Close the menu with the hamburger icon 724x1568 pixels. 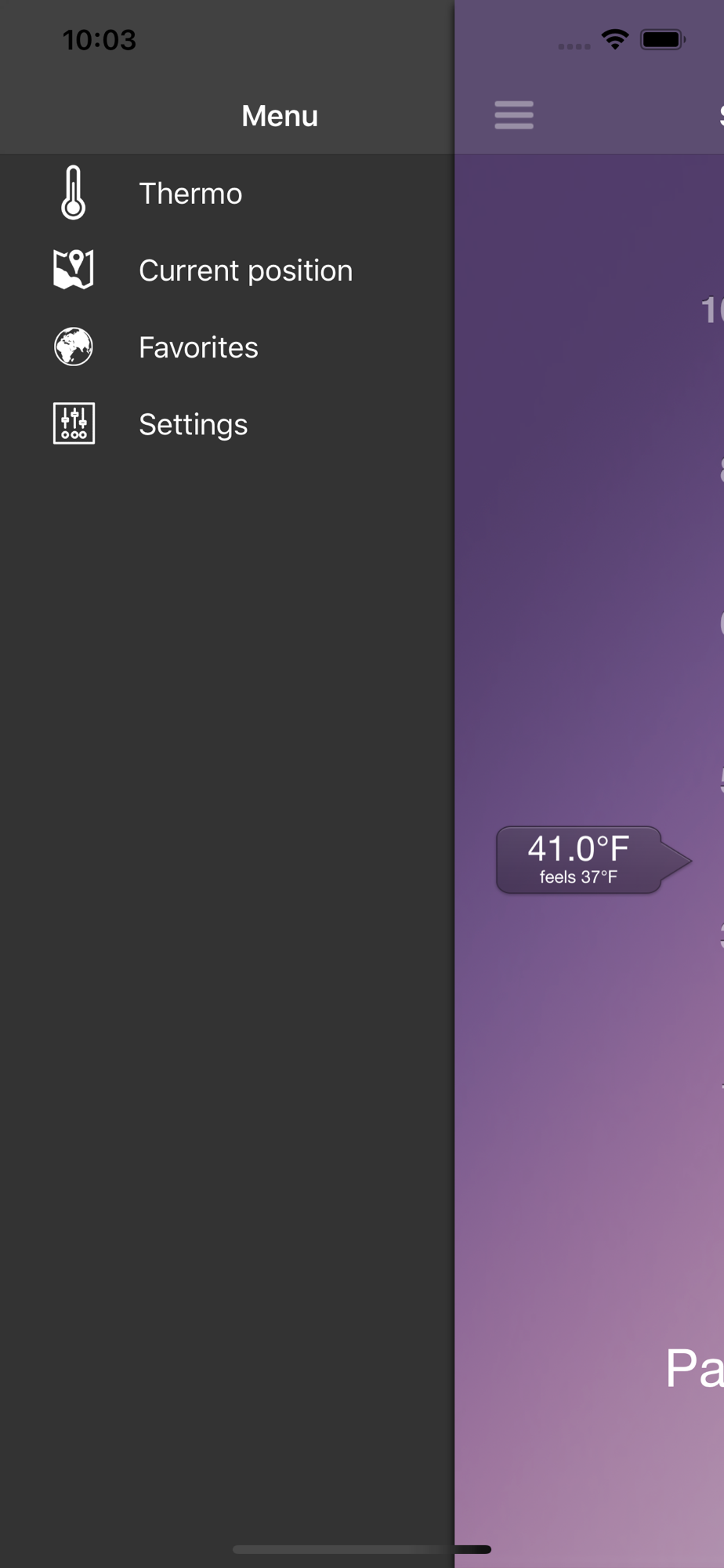click(x=514, y=115)
